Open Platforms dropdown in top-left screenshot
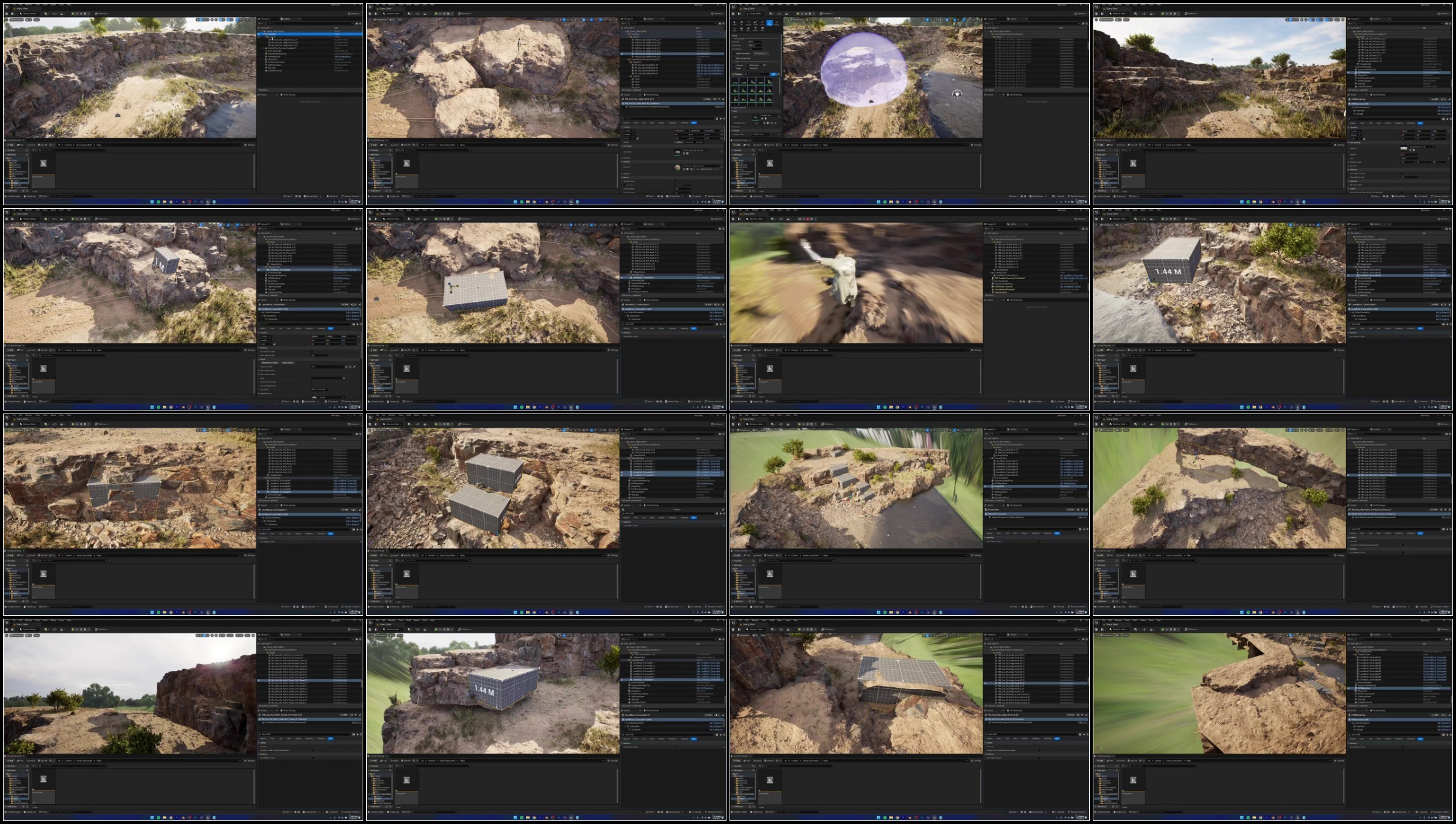Screen dimensions: 1456x824 coord(101,13)
